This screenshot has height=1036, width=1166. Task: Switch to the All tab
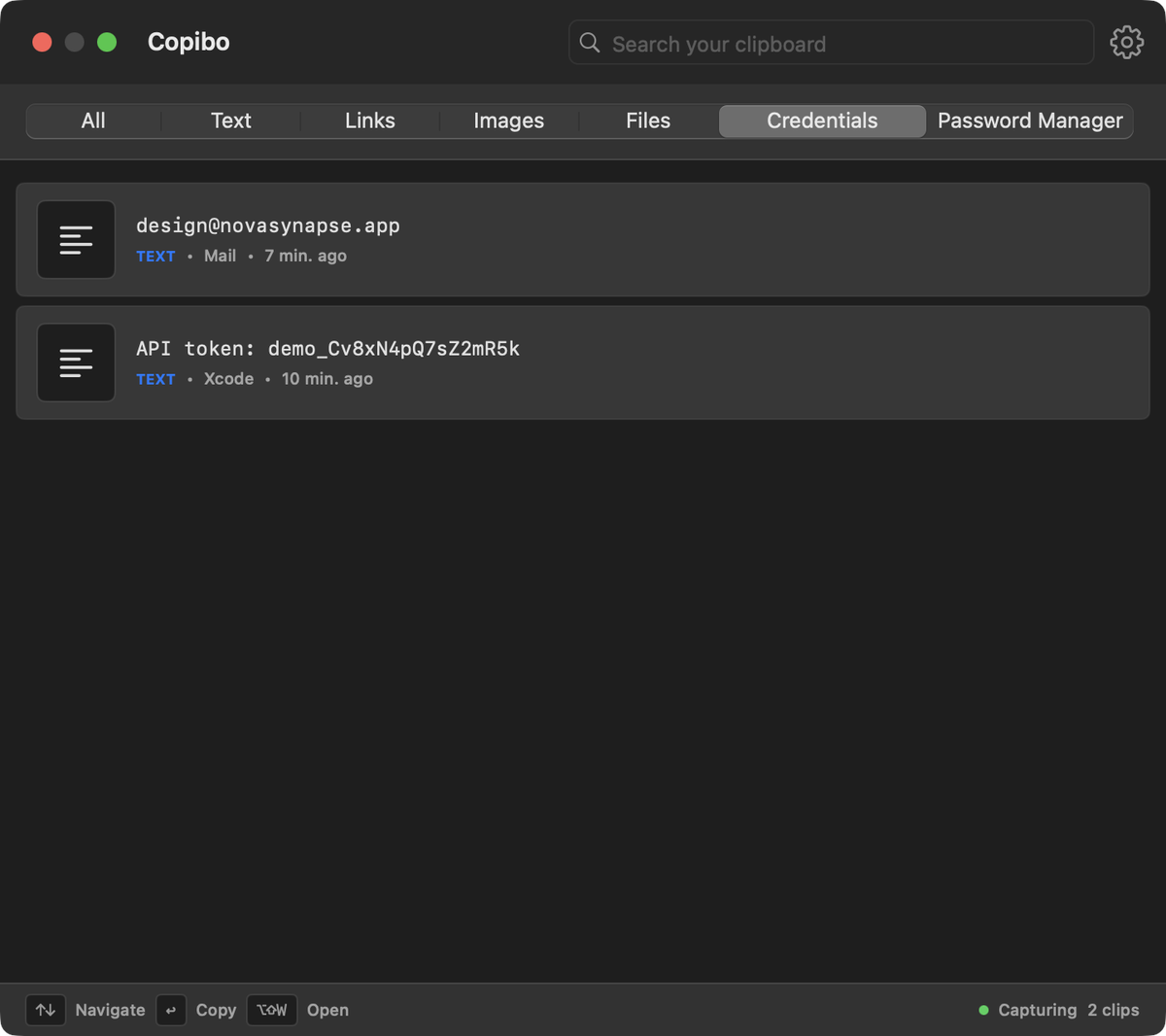93,121
